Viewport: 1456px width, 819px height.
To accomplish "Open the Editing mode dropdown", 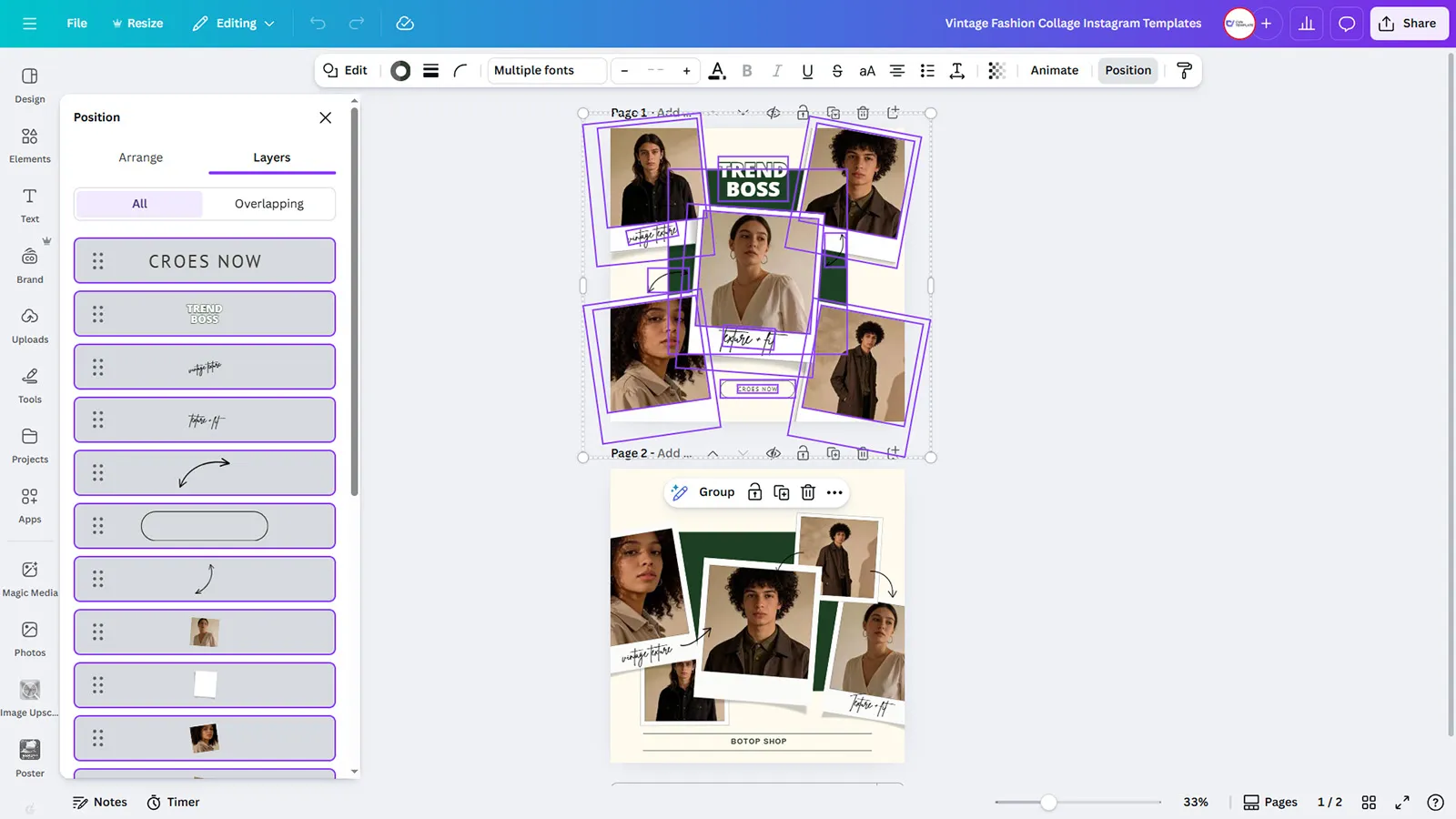I will tap(234, 24).
